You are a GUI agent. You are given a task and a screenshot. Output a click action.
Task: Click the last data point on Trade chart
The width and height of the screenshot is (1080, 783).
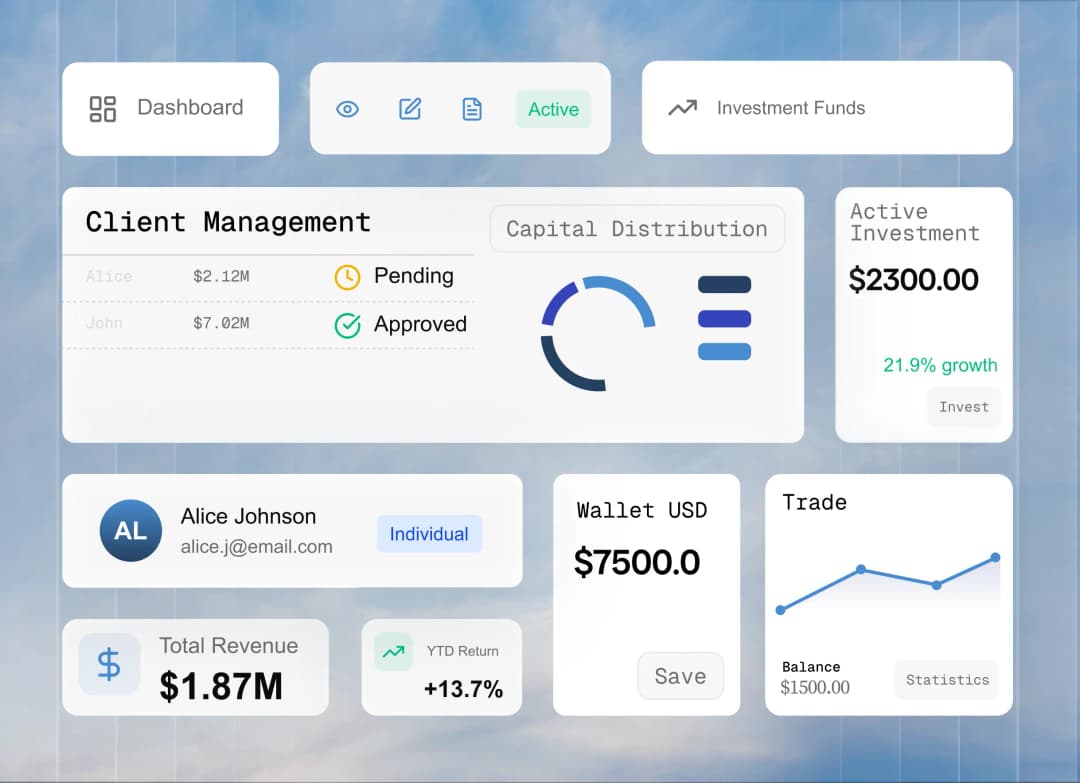(995, 557)
